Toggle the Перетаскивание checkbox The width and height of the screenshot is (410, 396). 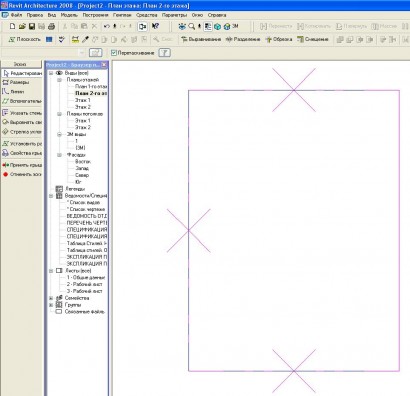tap(114, 53)
